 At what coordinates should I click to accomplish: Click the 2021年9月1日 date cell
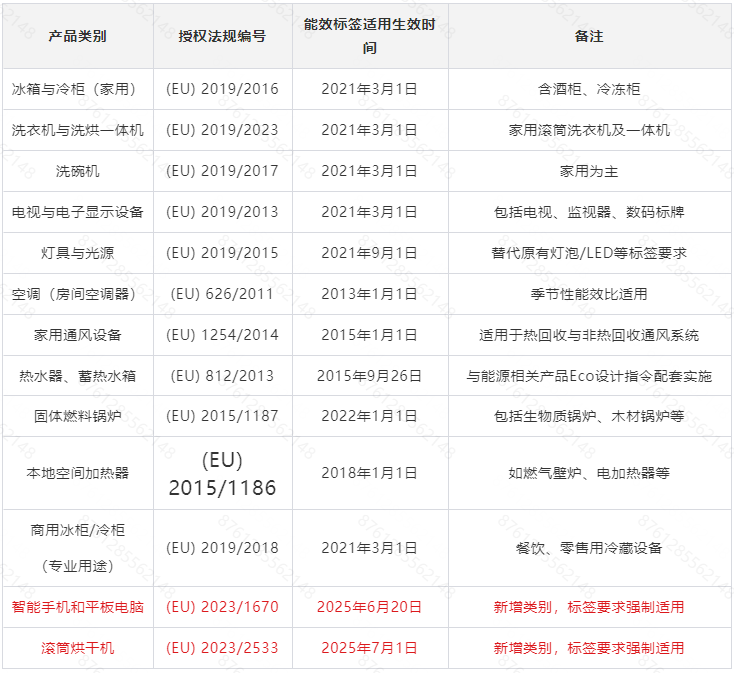point(369,253)
